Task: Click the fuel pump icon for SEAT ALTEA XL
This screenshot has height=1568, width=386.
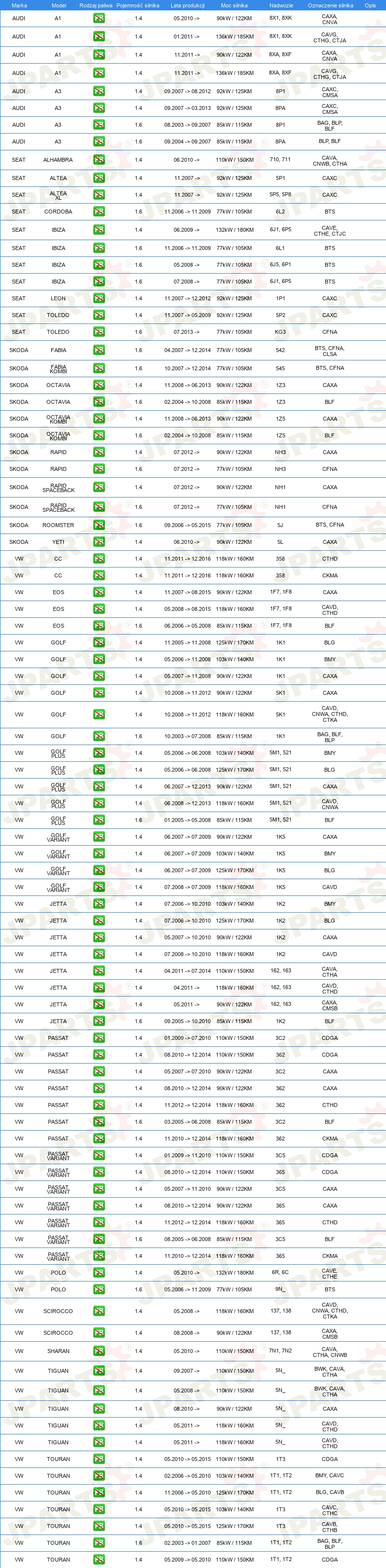Action: click(x=99, y=195)
